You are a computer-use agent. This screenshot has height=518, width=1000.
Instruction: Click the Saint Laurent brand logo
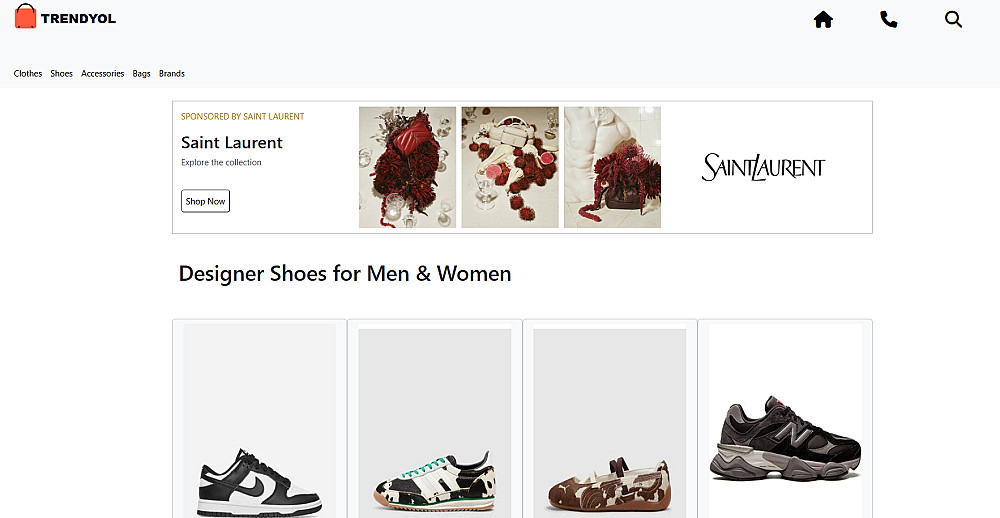tap(764, 167)
